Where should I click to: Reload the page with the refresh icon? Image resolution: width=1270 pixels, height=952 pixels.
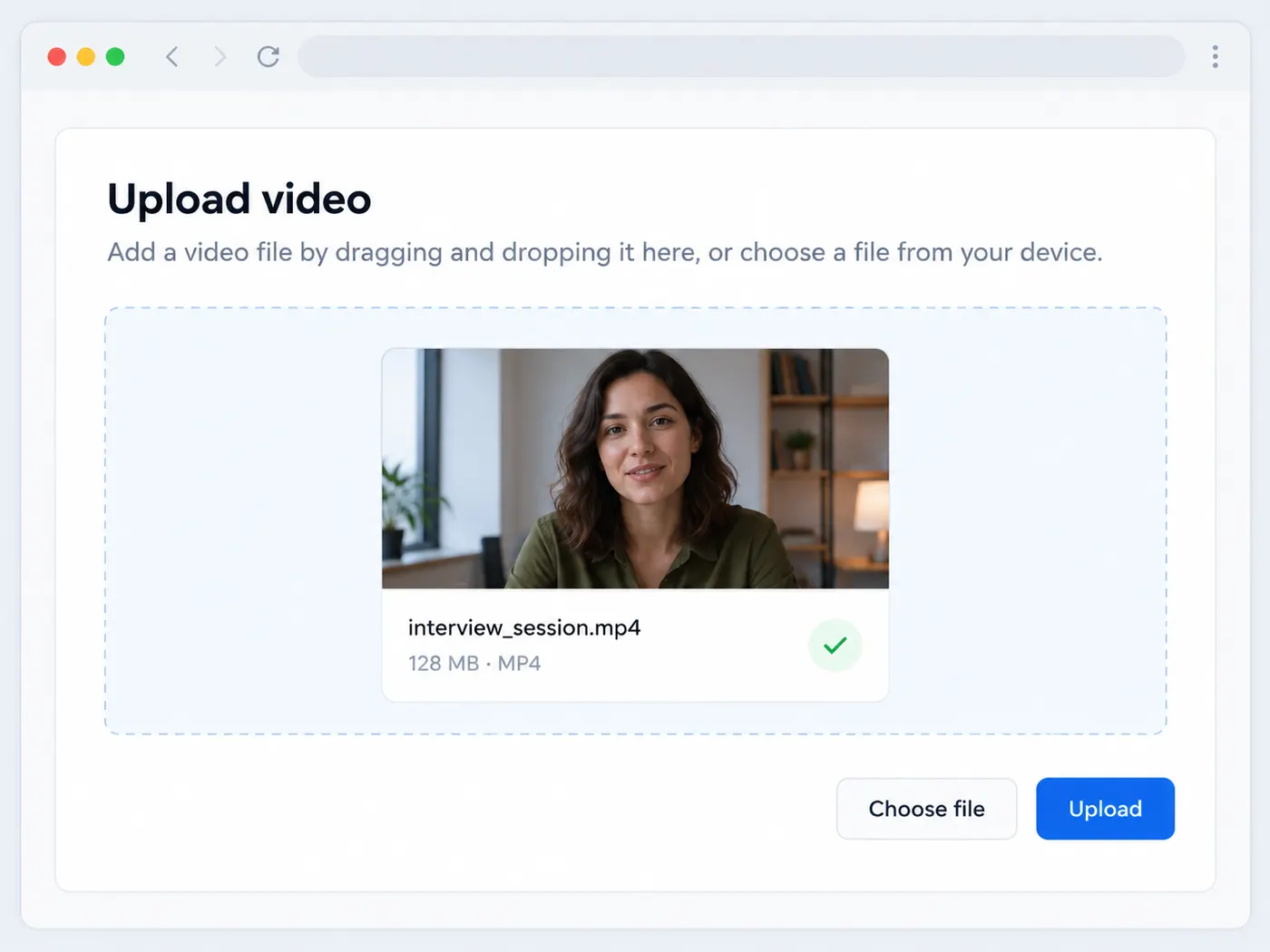pos(268,57)
